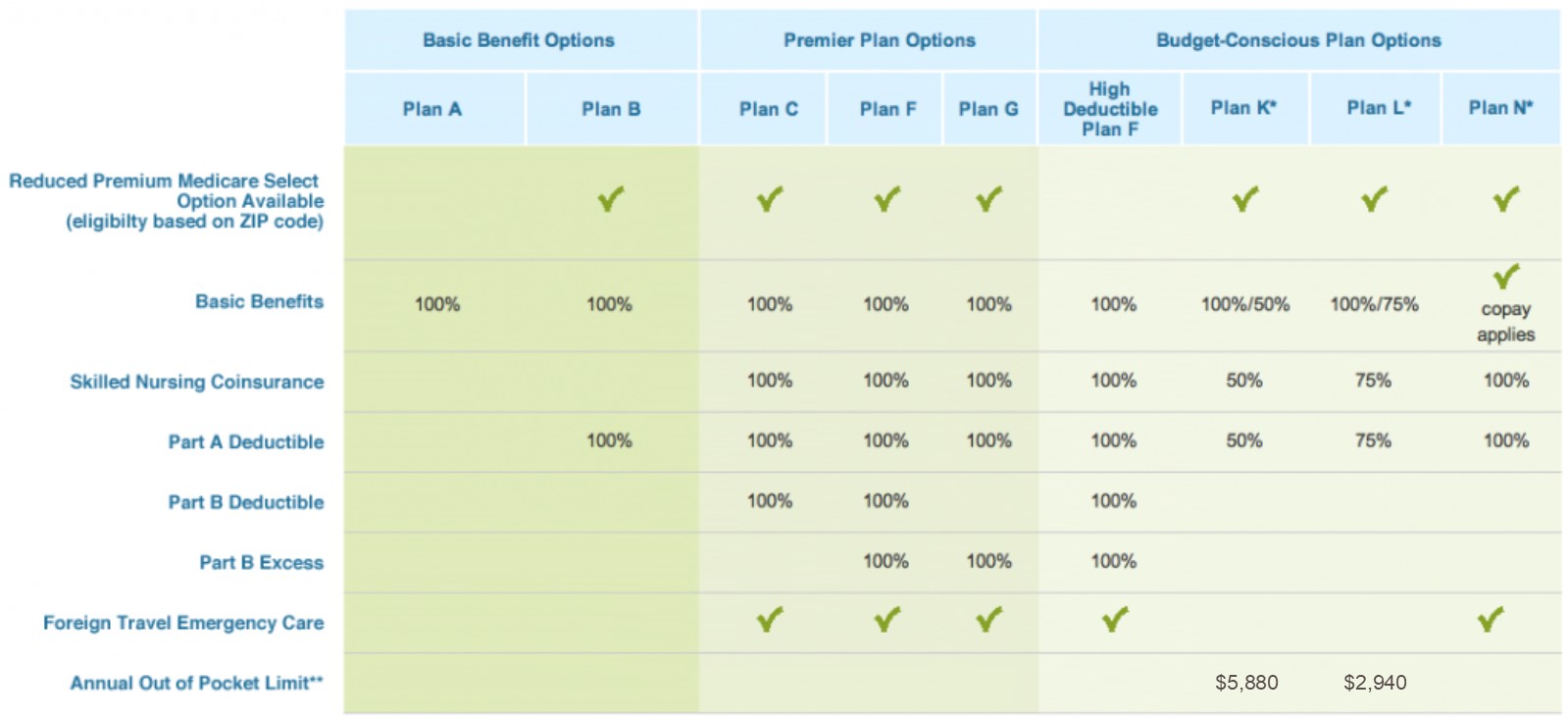
Task: Click the Plan C Foreign Travel checkmark
Action: coord(770,619)
